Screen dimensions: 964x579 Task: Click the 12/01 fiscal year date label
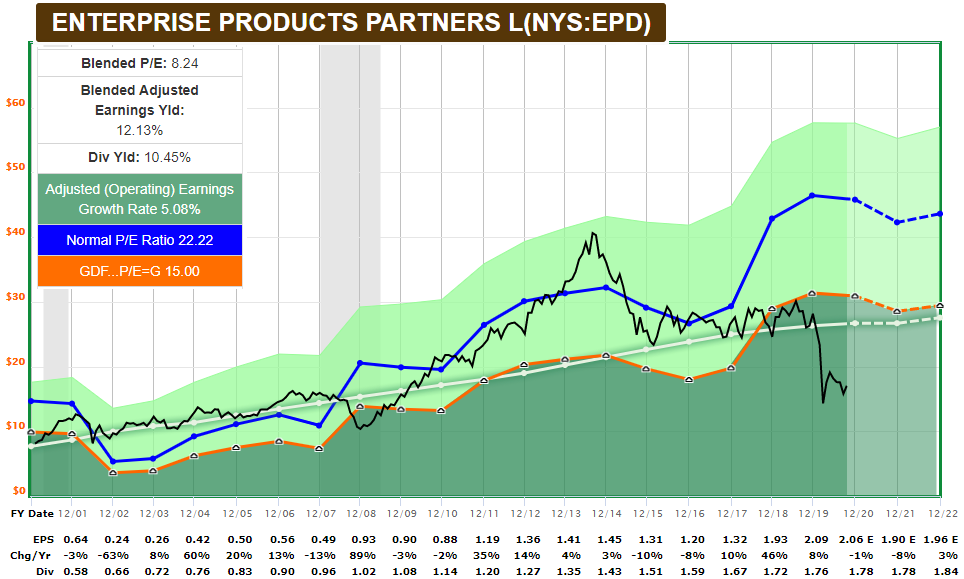72,513
